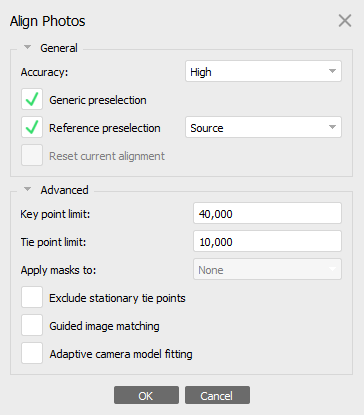Enable Adaptive camera model fitting
Viewport: 364px width, 415px height.
tap(32, 353)
